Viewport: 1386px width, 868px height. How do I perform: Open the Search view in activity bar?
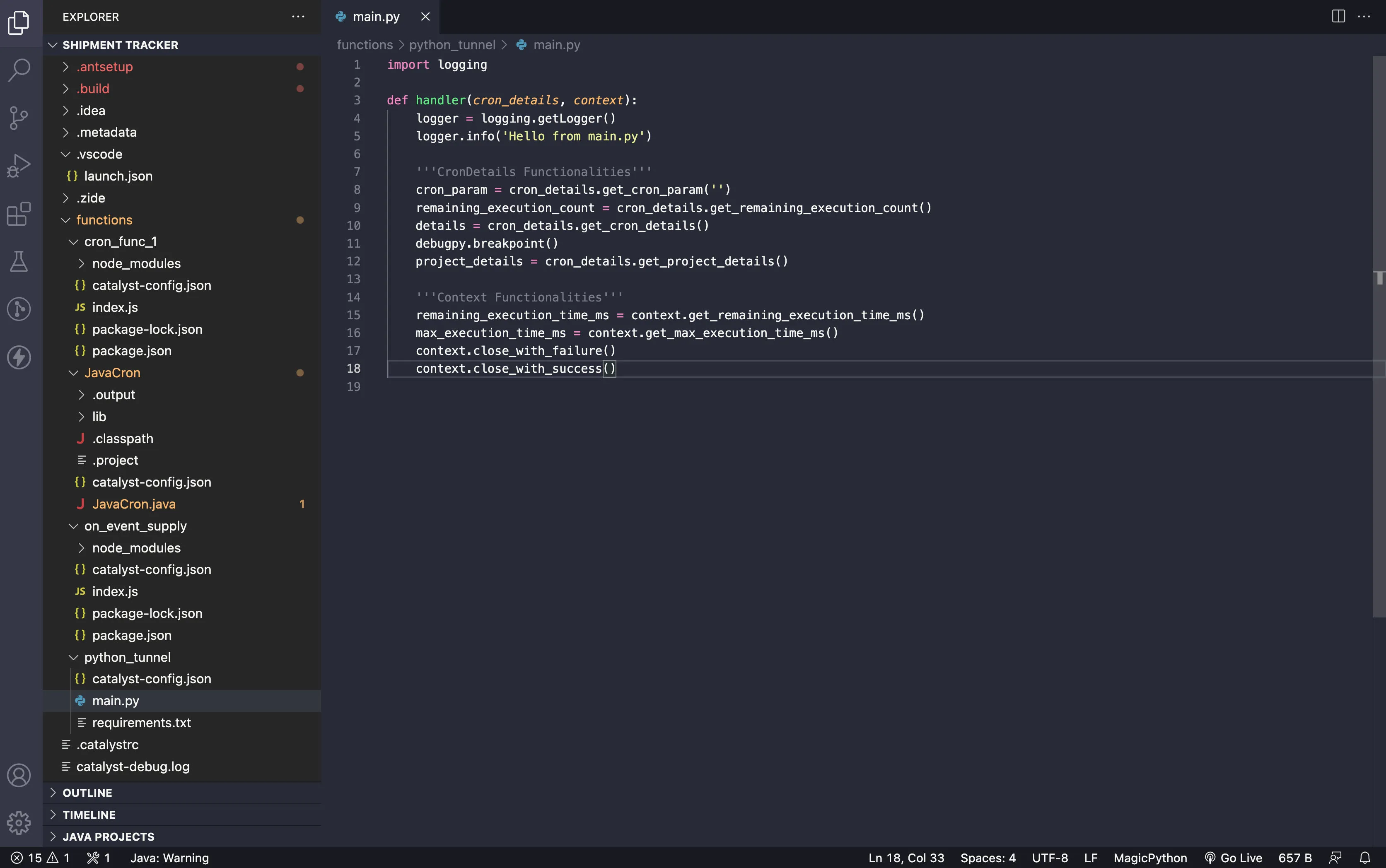coord(19,70)
